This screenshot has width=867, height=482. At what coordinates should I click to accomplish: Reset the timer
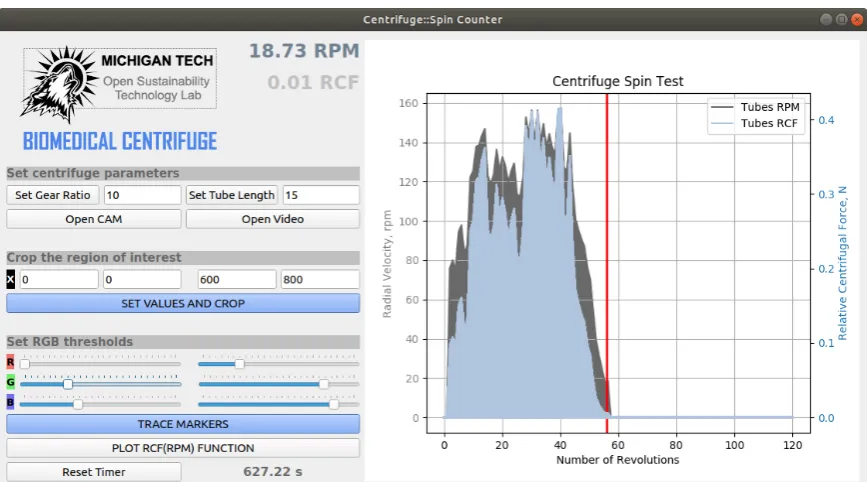[x=93, y=472]
